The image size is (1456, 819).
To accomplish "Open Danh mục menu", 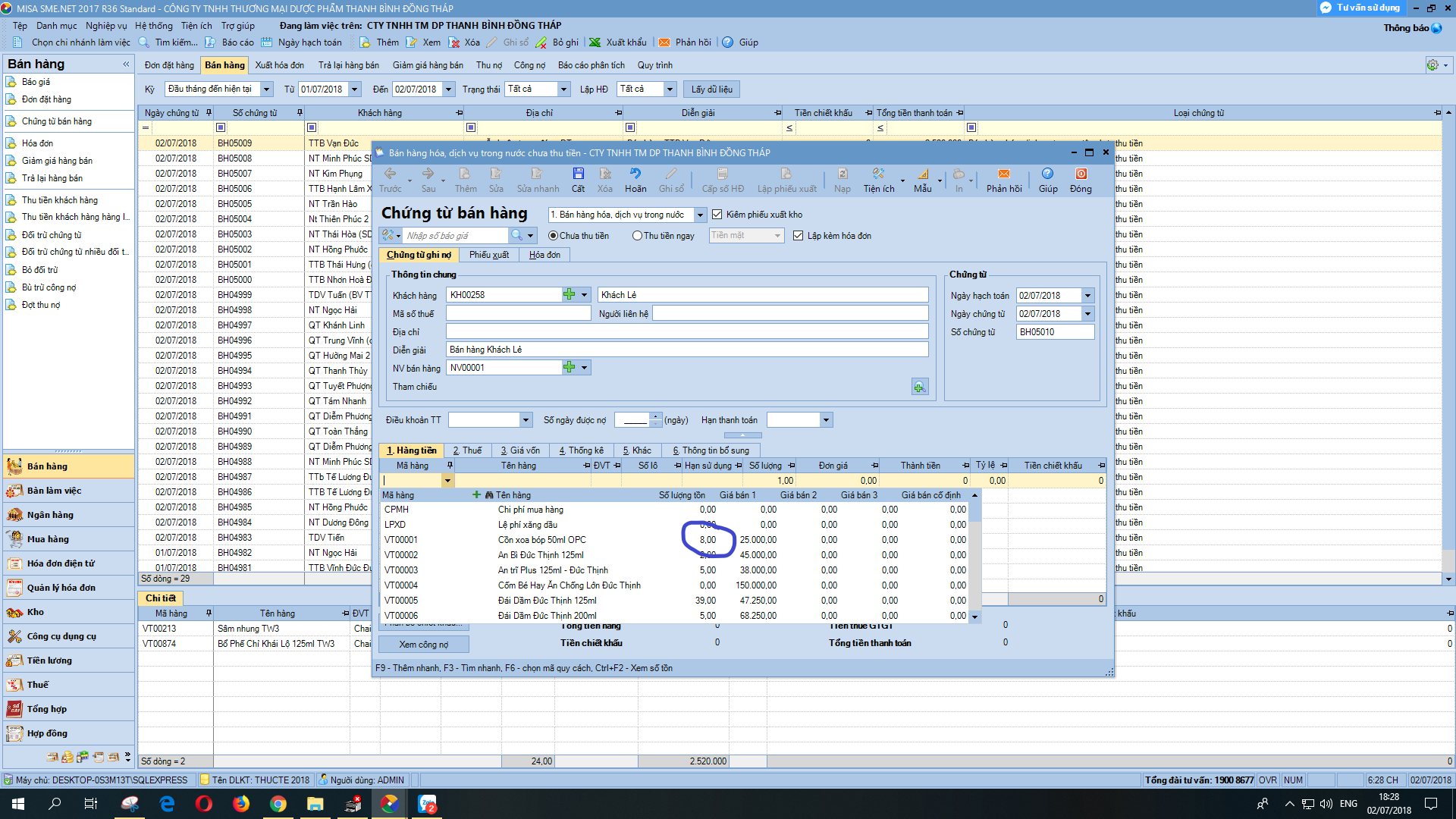I will 57,26.
